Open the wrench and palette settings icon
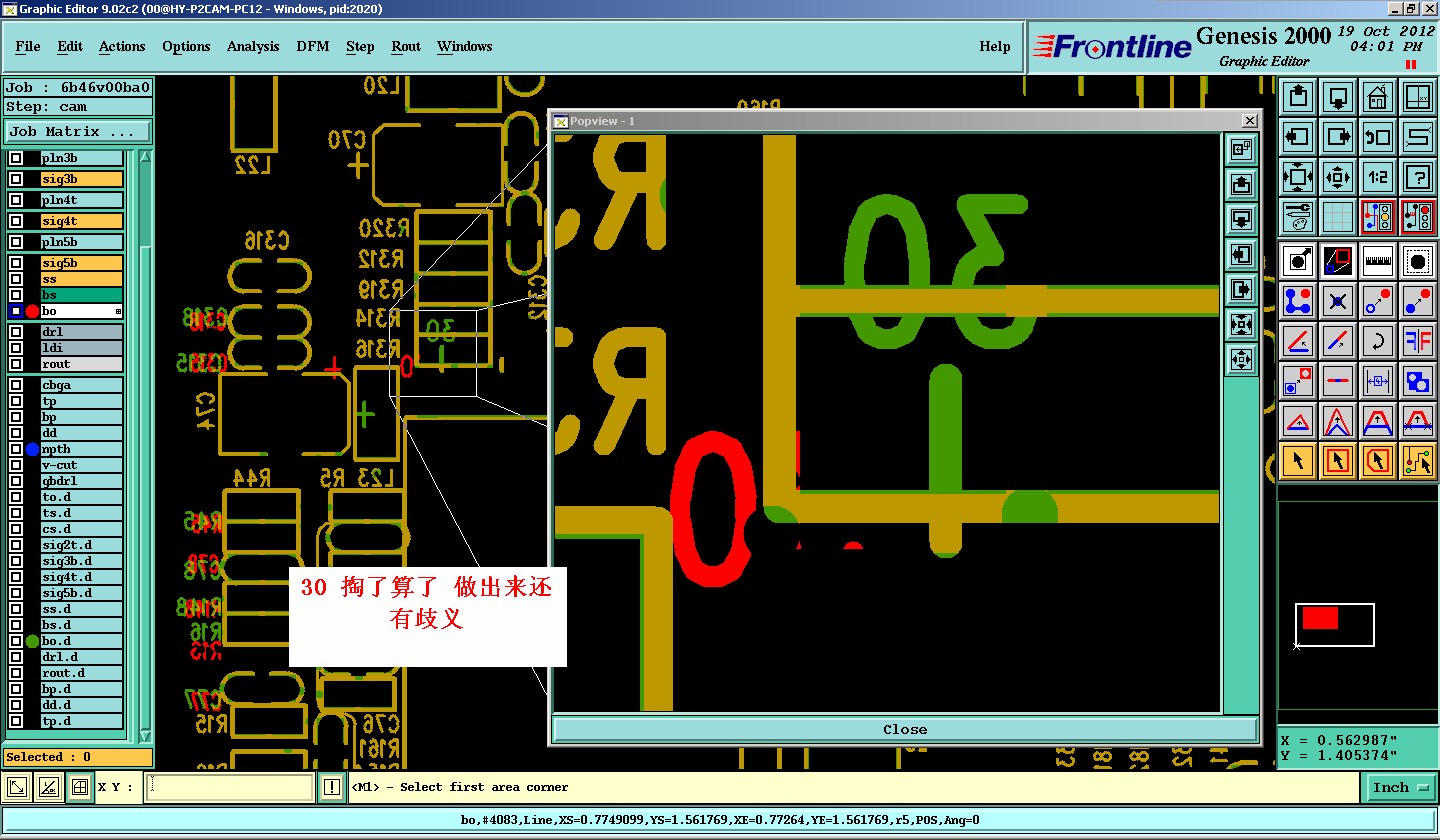Image resolution: width=1440 pixels, height=840 pixels. click(1298, 217)
